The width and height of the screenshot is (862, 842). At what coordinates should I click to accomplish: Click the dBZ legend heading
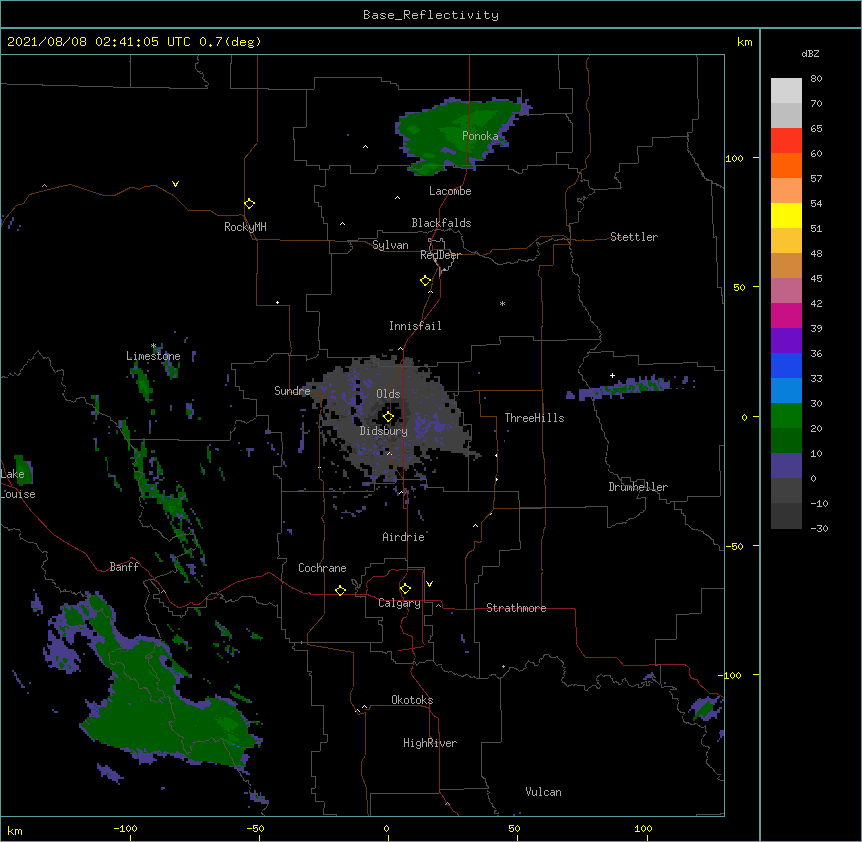click(x=810, y=53)
